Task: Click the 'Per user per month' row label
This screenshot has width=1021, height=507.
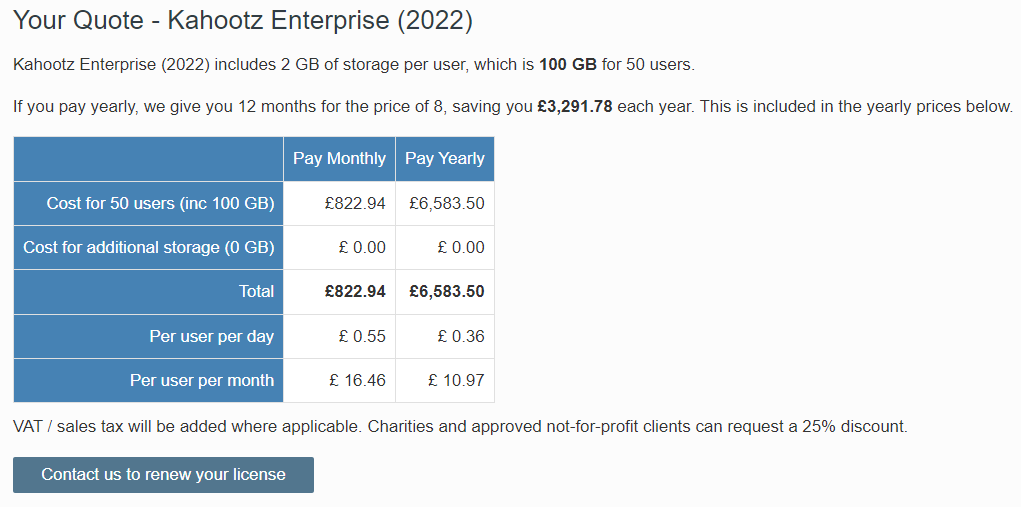Action: [x=201, y=380]
